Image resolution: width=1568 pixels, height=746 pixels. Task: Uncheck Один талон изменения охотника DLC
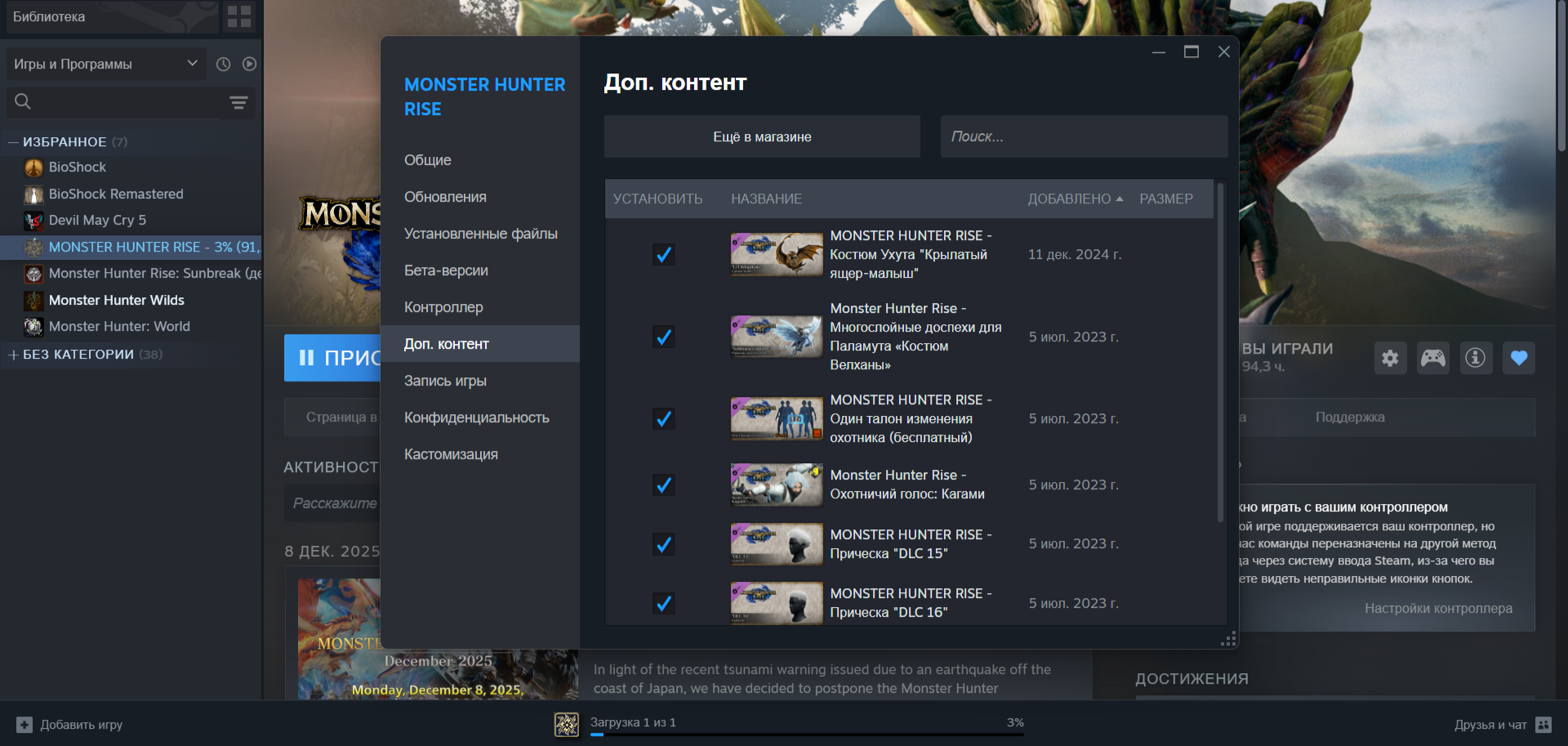[664, 419]
